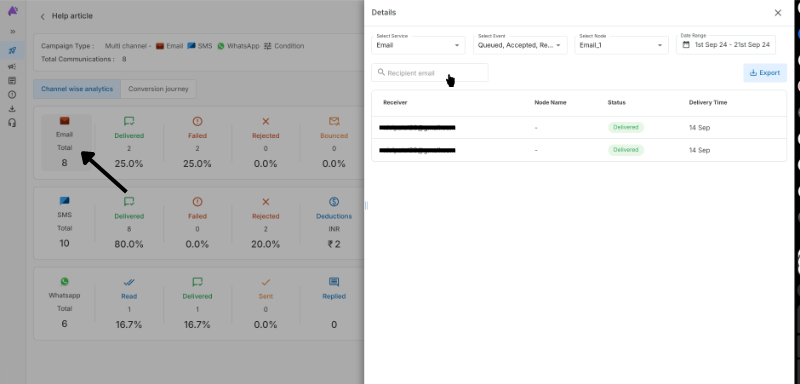The width and height of the screenshot is (800, 384).
Task: Click the SMS Delivered 80.0% value
Action: (129, 244)
